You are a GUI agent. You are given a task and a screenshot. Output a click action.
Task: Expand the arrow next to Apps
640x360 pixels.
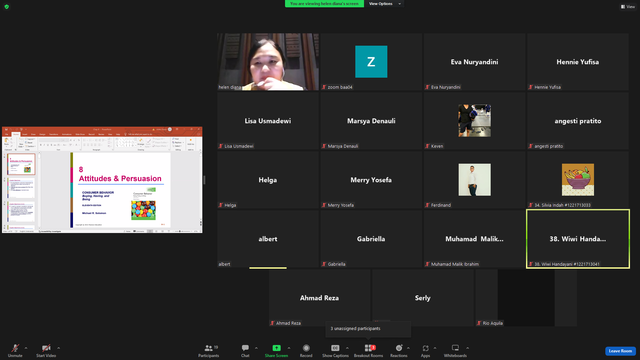point(435,348)
